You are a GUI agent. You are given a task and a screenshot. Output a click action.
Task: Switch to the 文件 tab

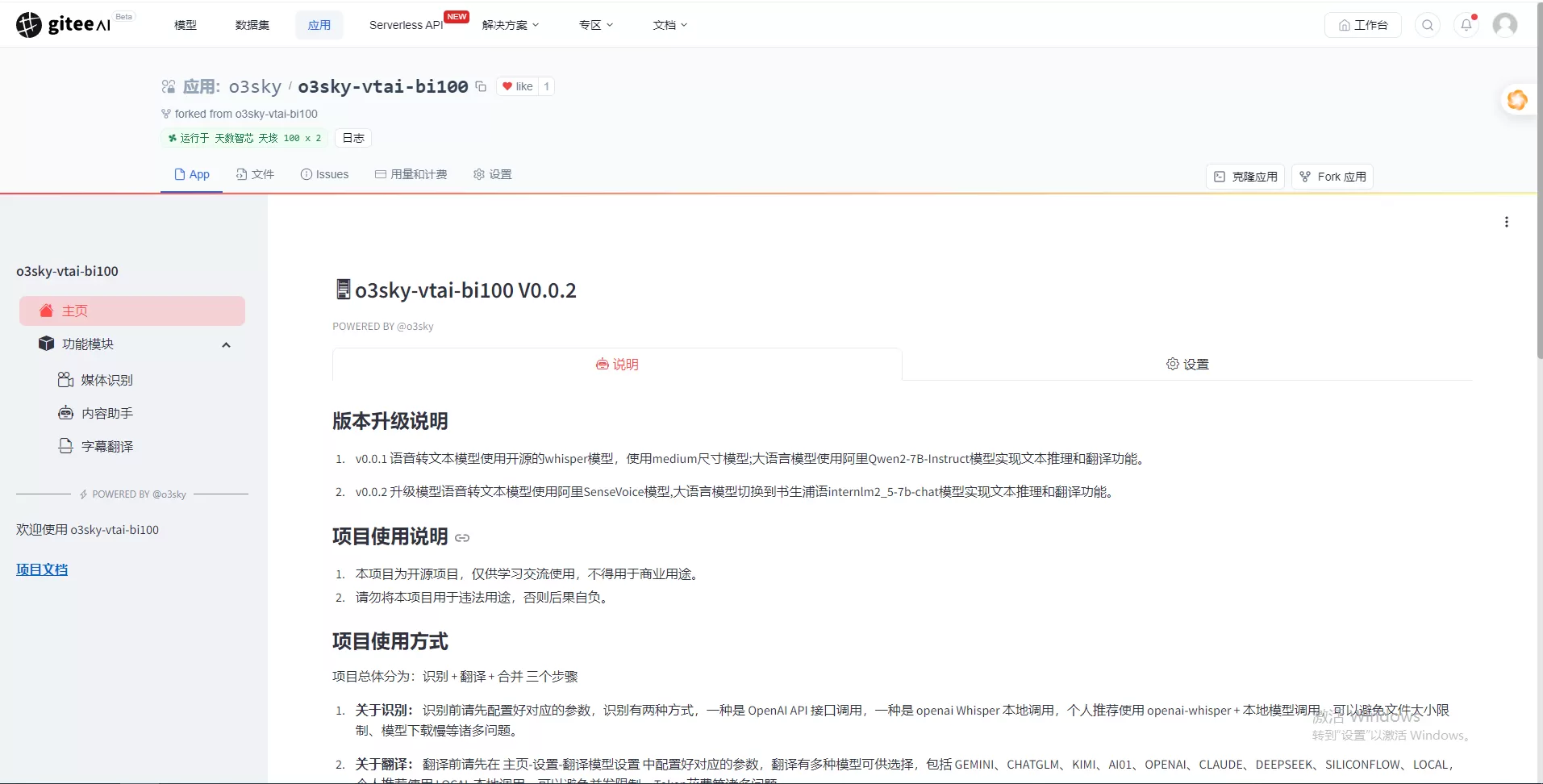pyautogui.click(x=255, y=174)
